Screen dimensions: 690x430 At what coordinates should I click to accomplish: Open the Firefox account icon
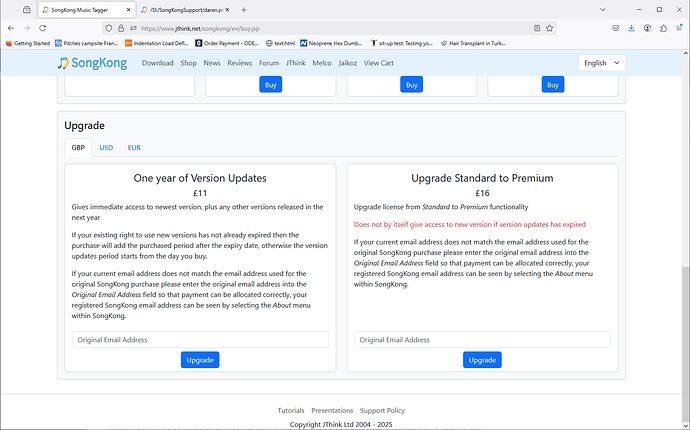pos(647,28)
